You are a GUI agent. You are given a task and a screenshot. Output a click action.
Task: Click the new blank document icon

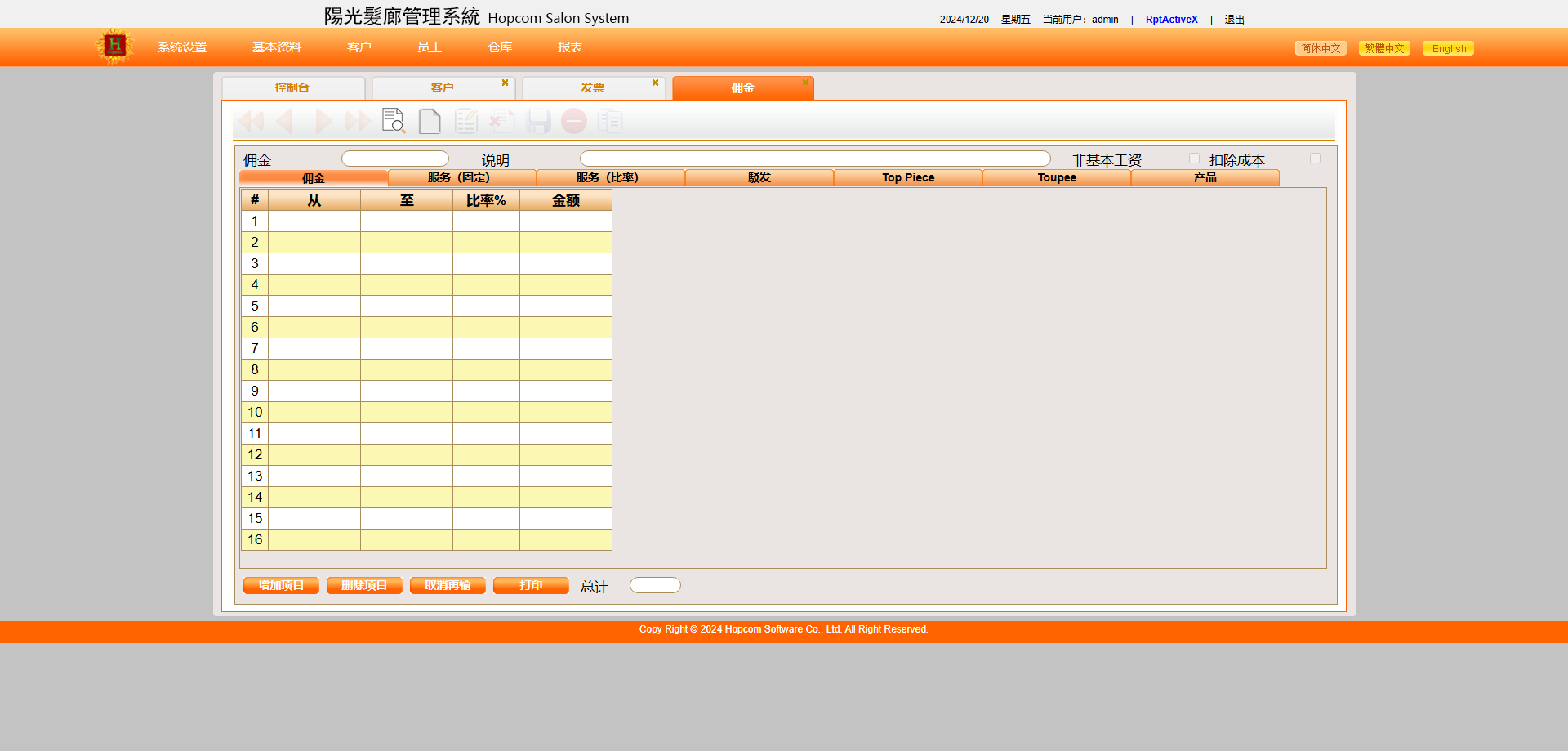pos(430,121)
